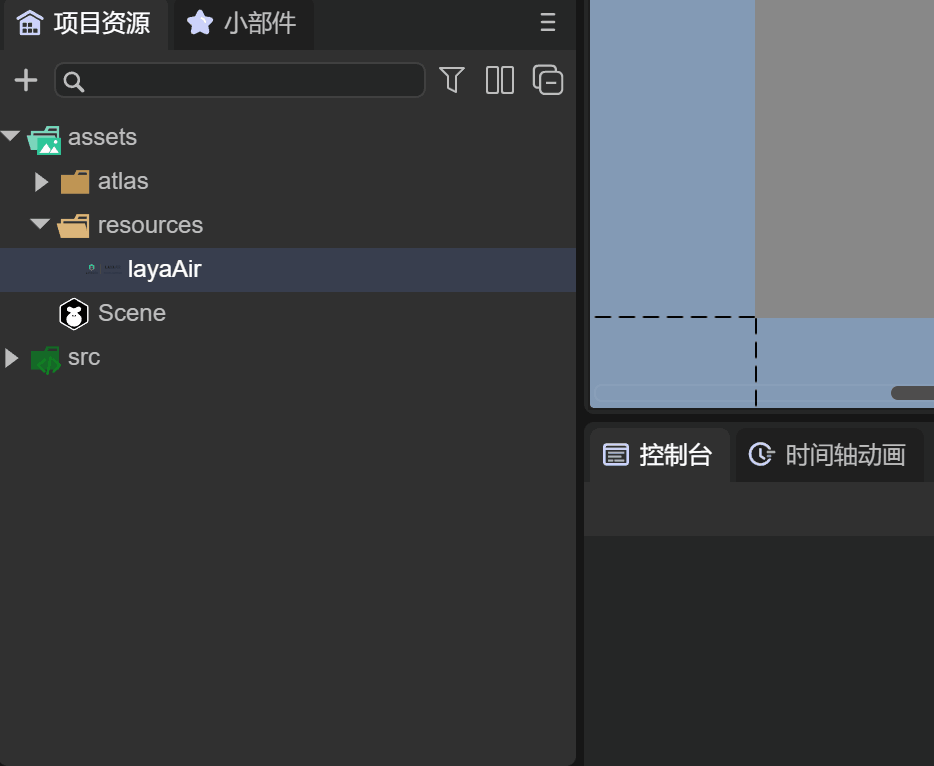Collapse the resources folder arrow
934x766 pixels.
pos(40,224)
